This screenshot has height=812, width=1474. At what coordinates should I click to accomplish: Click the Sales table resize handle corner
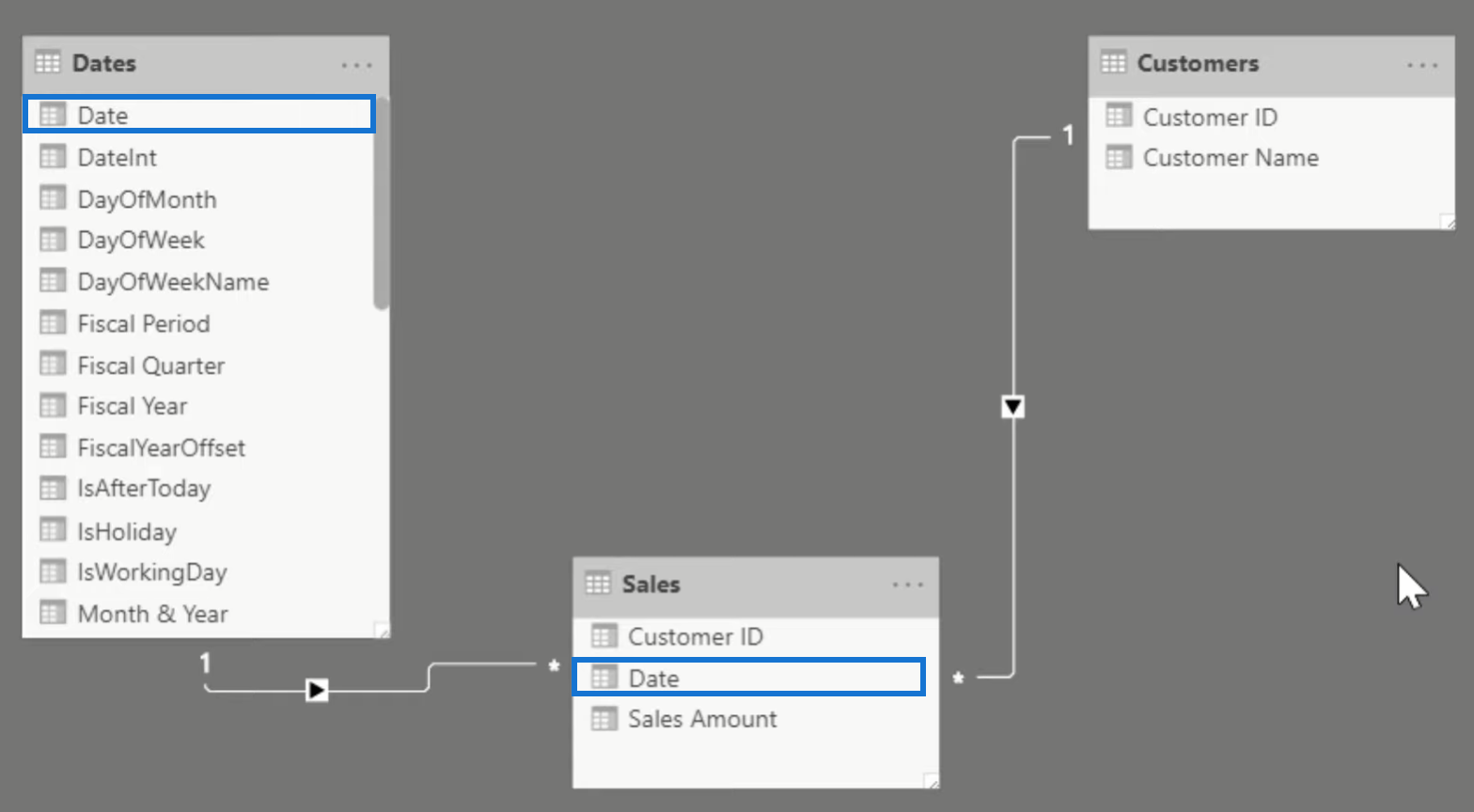(x=931, y=780)
